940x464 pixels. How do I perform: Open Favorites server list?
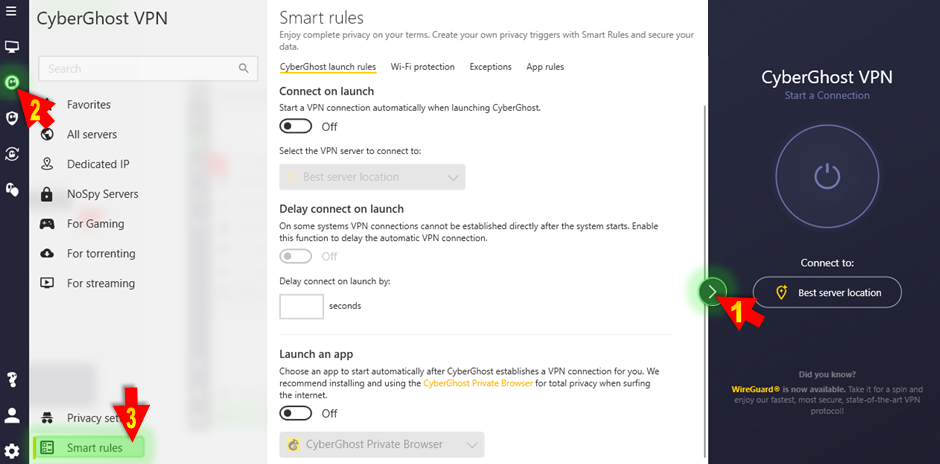(x=89, y=105)
